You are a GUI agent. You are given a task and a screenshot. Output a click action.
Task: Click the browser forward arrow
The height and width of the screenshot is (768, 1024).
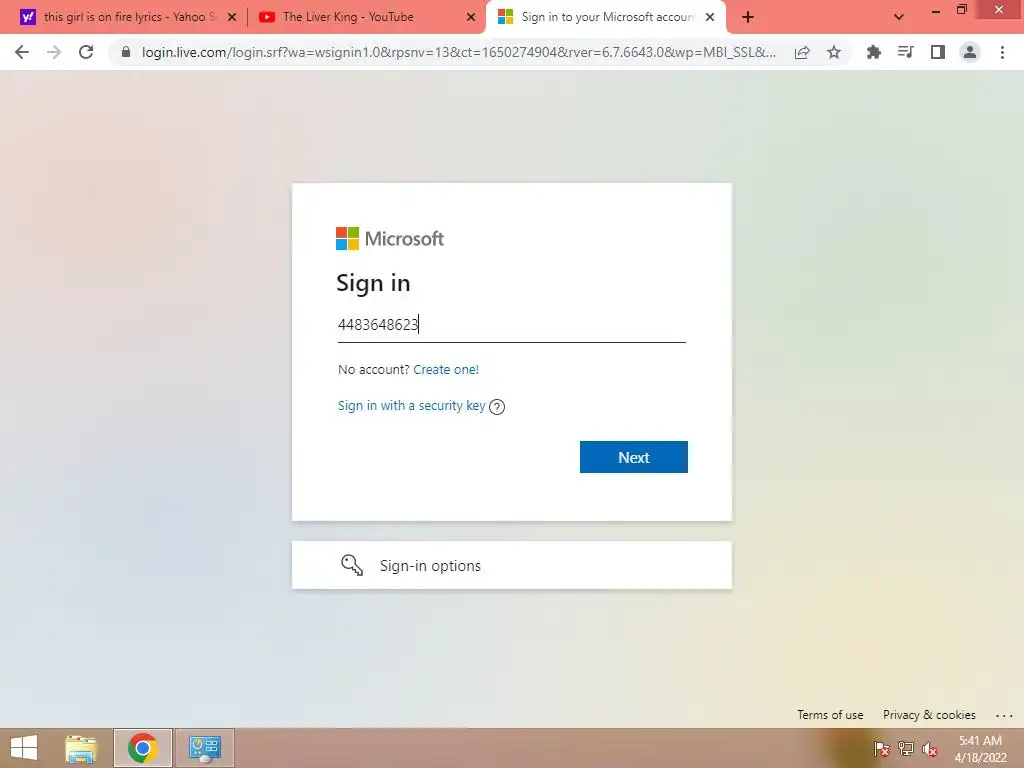[x=54, y=52]
